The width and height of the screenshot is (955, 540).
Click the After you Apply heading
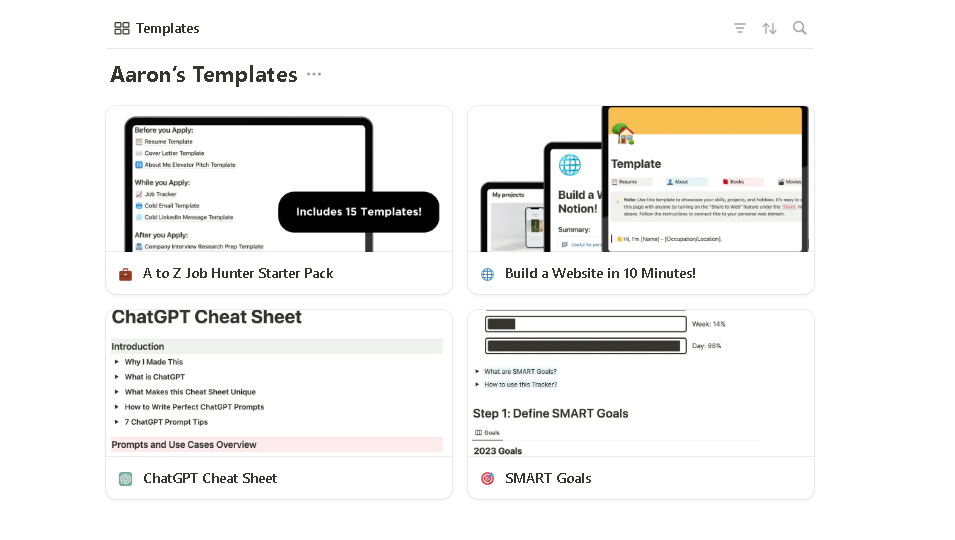(161, 235)
